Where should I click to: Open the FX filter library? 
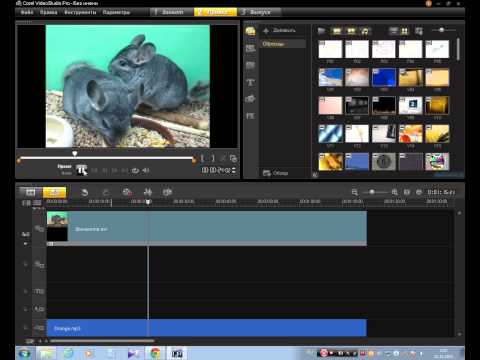tap(250, 116)
